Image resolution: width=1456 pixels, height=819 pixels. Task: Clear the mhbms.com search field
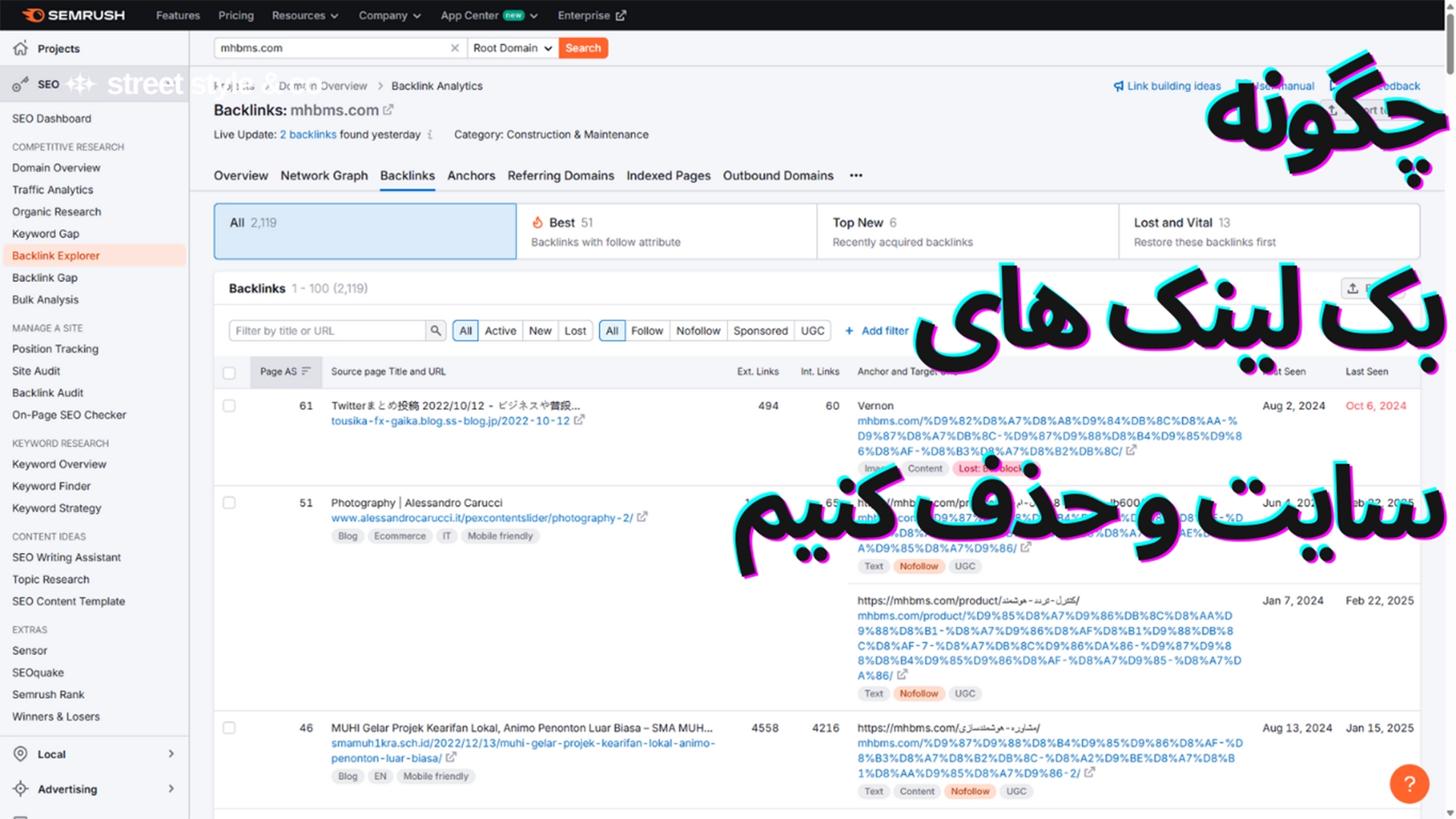(x=455, y=48)
